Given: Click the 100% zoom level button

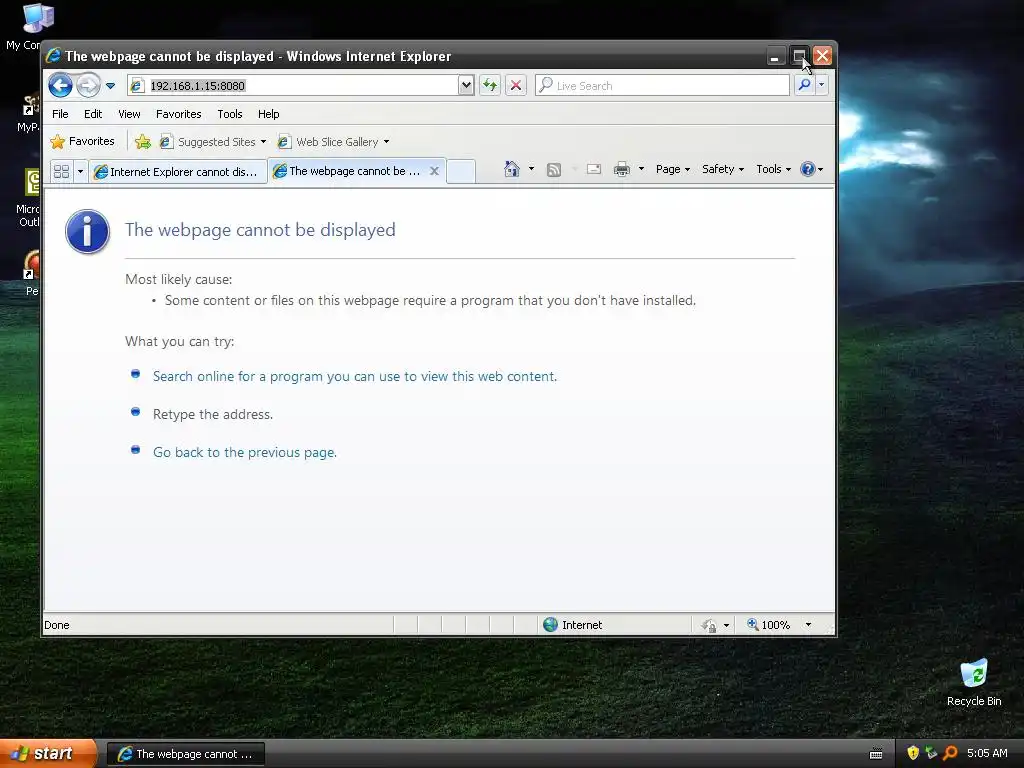Looking at the screenshot, I should pos(769,625).
